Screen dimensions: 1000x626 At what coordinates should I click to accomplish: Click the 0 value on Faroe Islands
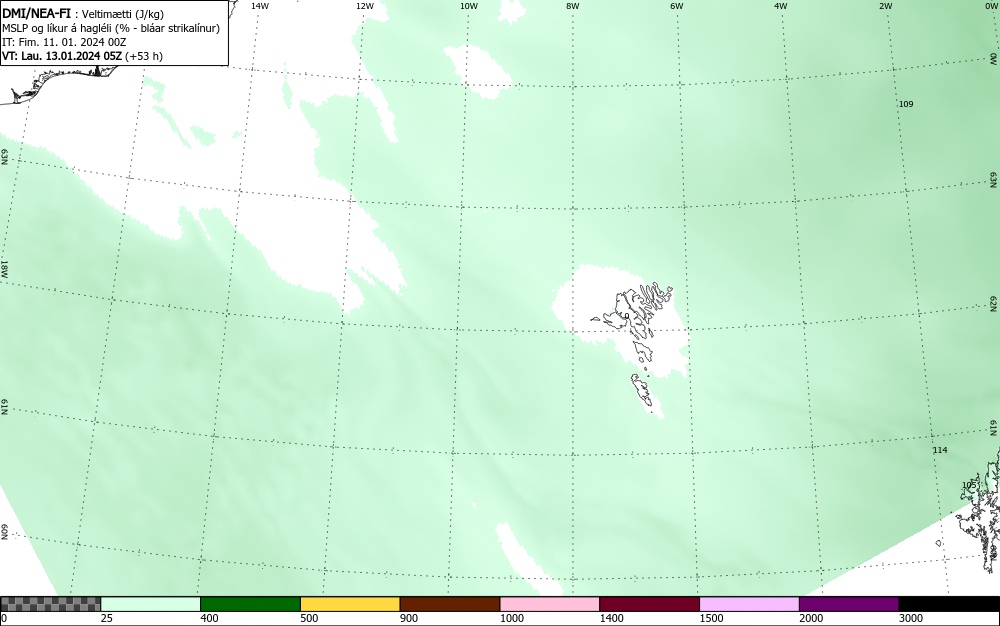click(627, 316)
